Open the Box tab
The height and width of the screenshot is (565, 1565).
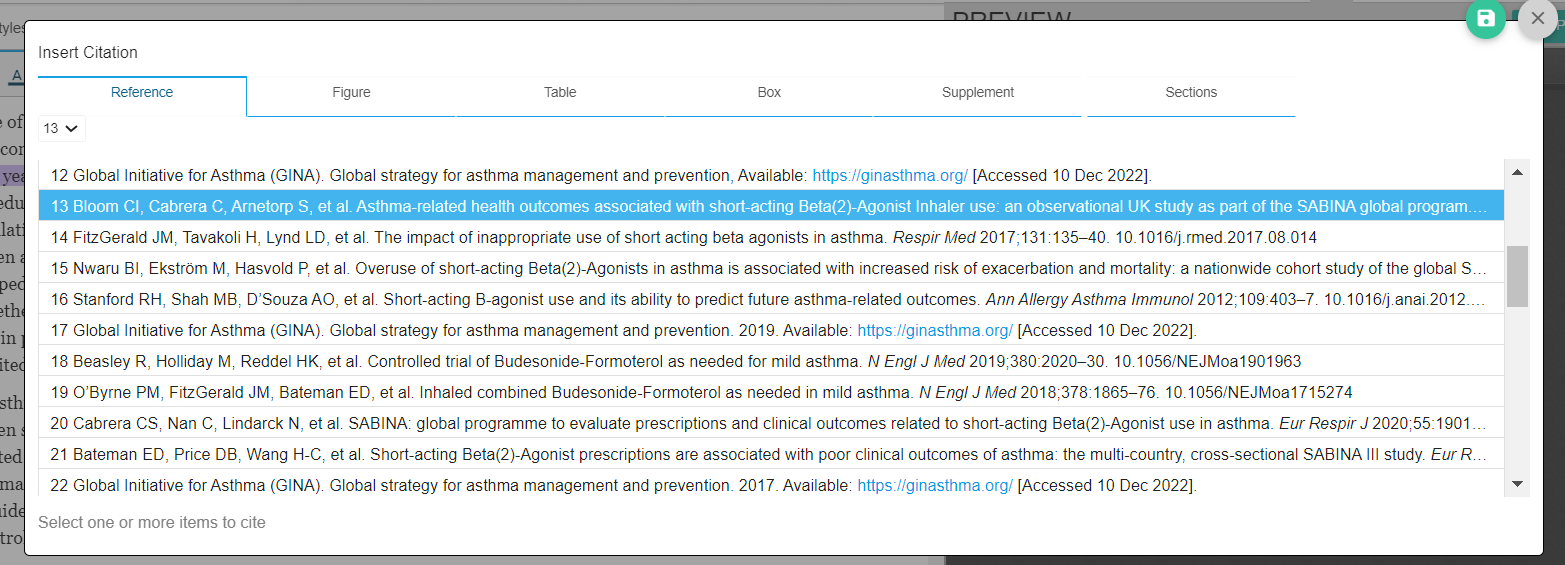pyautogui.click(x=769, y=92)
